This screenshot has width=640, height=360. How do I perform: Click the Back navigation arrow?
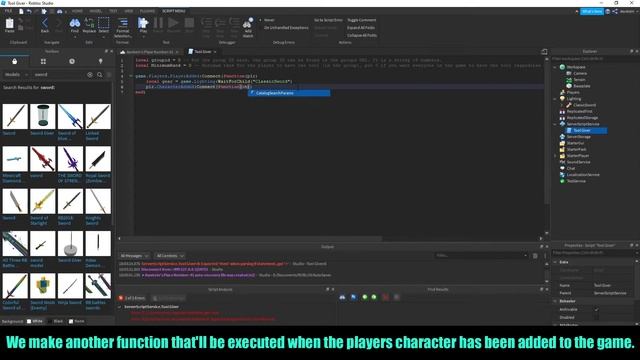45,24
